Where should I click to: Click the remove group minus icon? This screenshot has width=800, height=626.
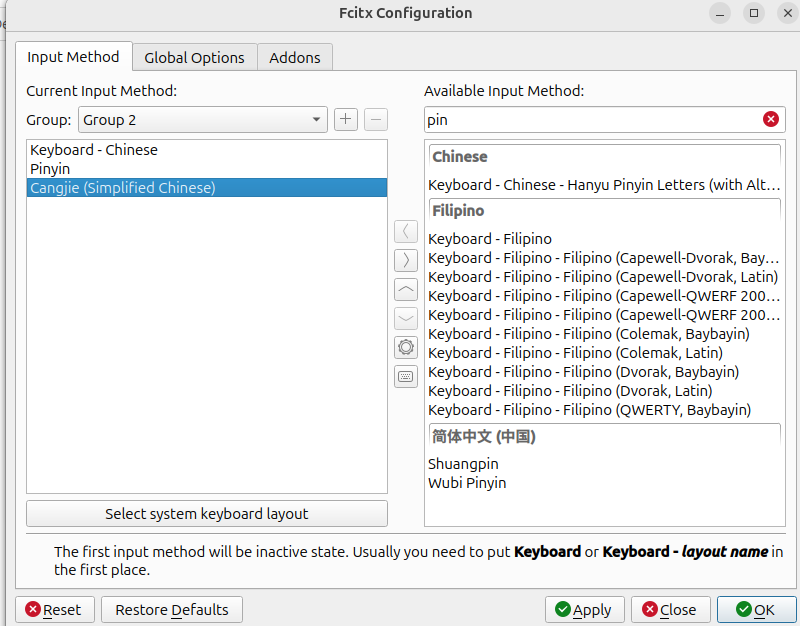(x=376, y=119)
